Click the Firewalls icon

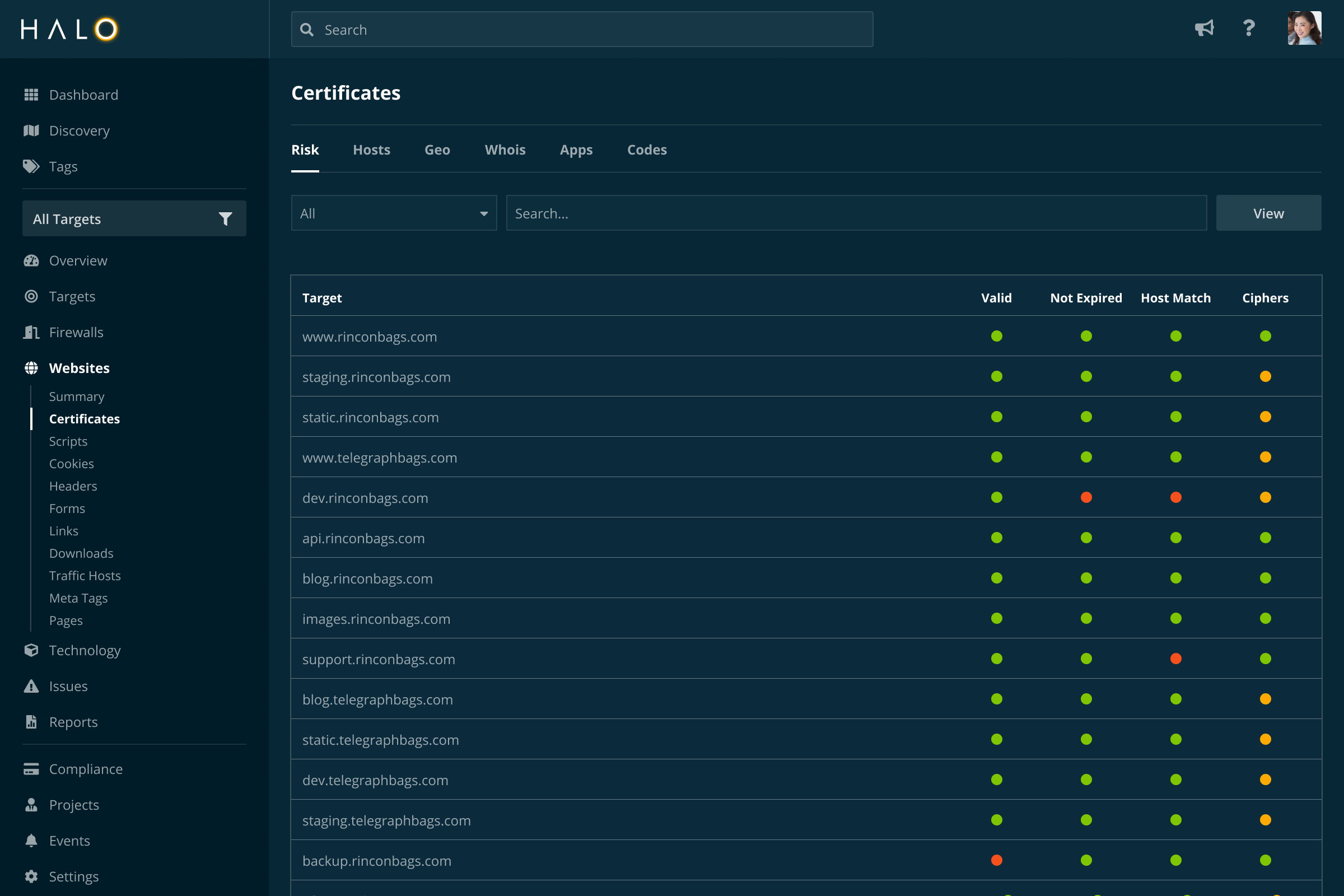(x=31, y=332)
